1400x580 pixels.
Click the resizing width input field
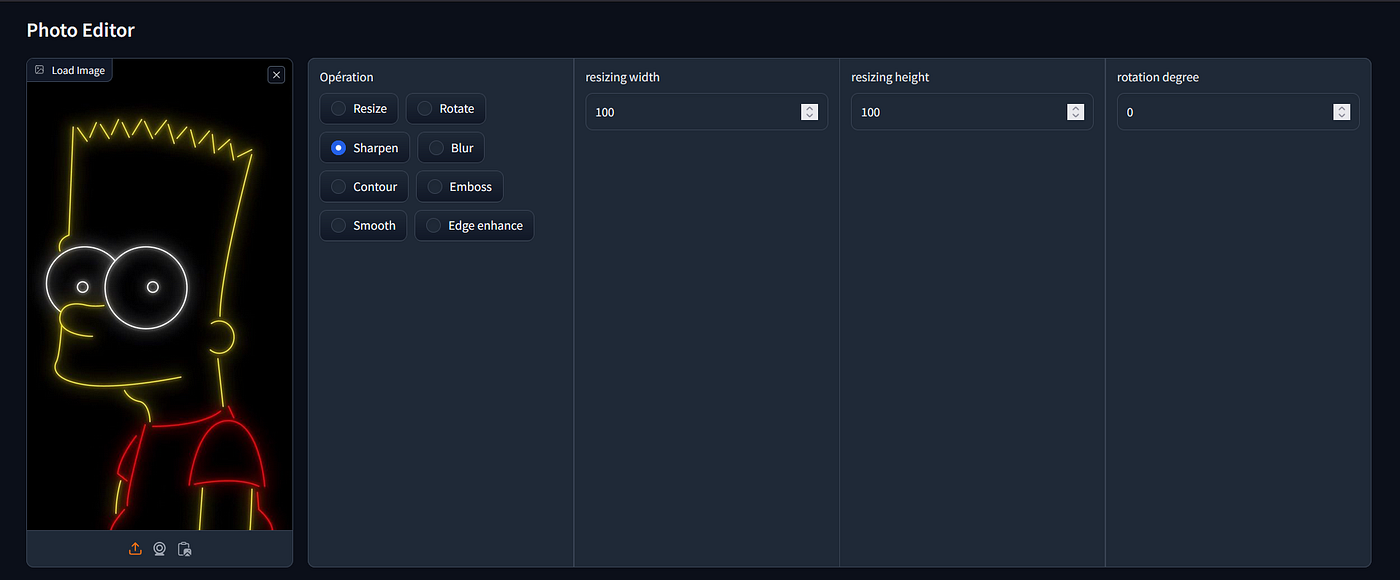click(707, 112)
